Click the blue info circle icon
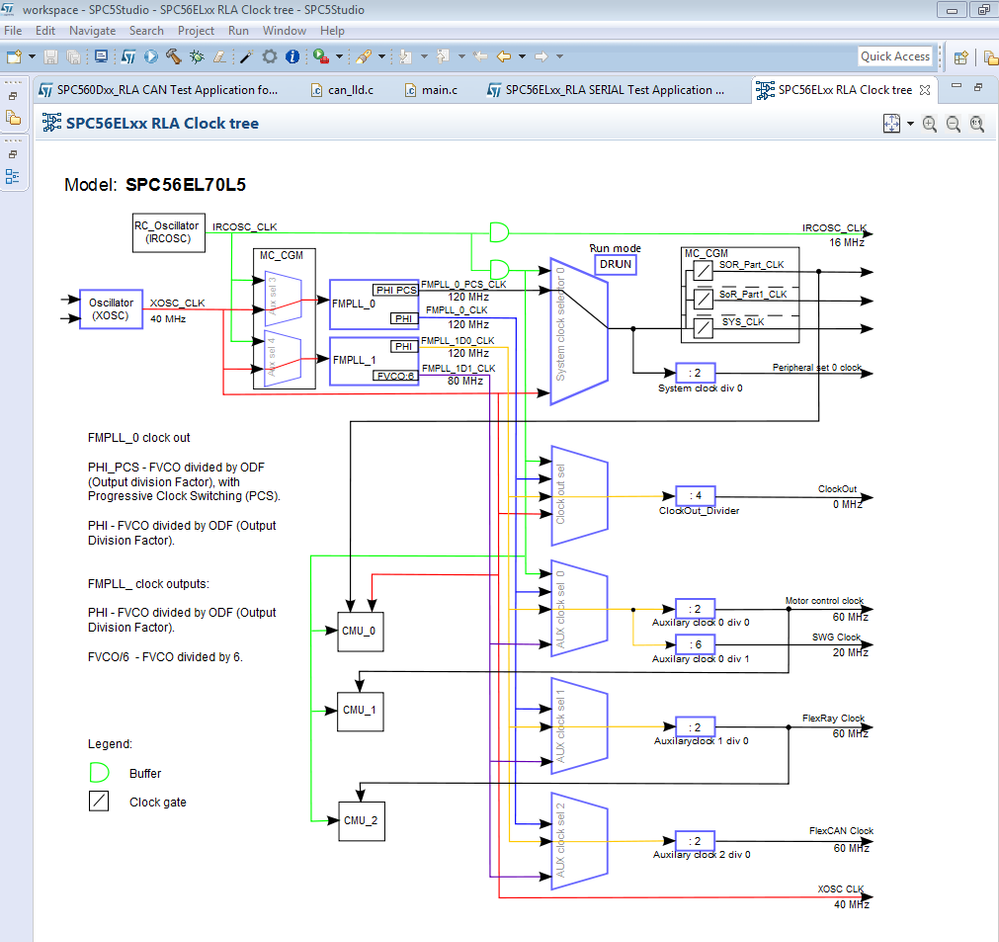The image size is (999, 942). coord(292,57)
